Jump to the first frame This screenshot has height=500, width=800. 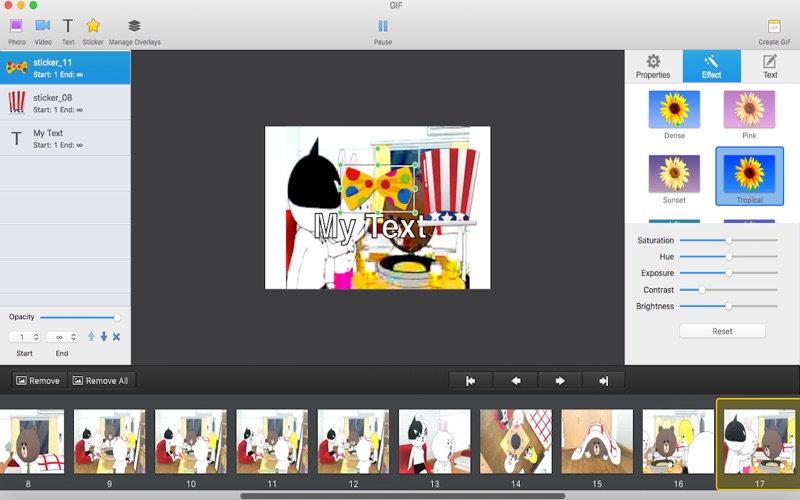[x=470, y=381]
